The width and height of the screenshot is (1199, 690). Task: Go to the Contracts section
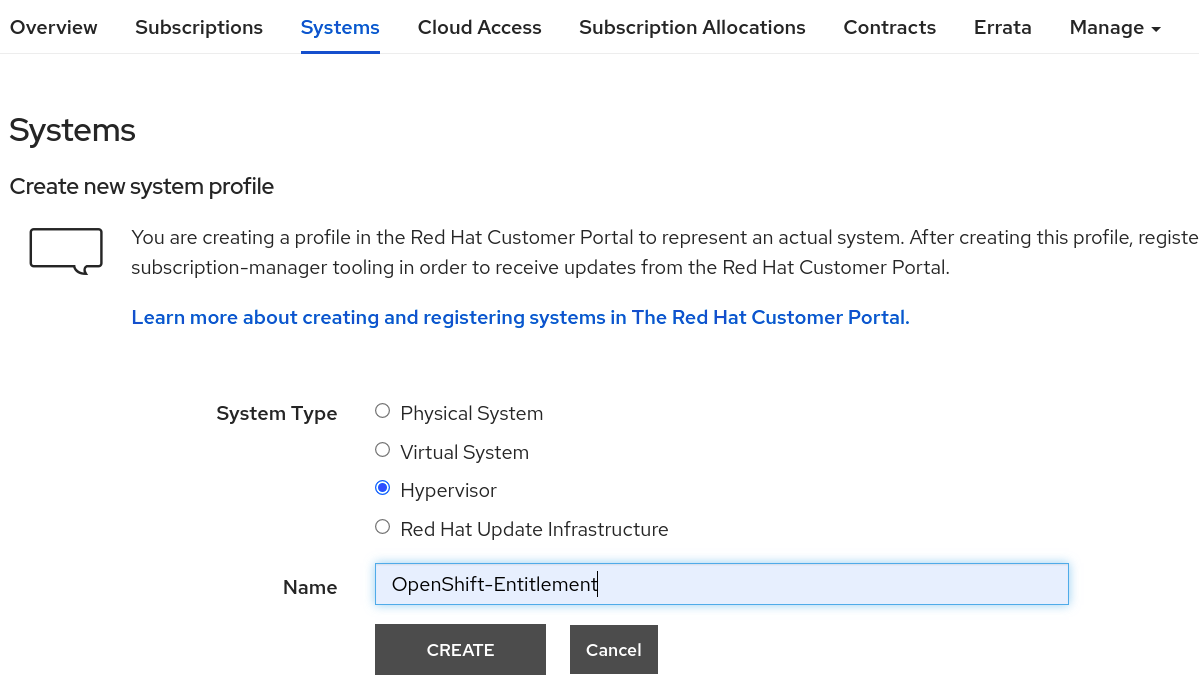(x=889, y=27)
